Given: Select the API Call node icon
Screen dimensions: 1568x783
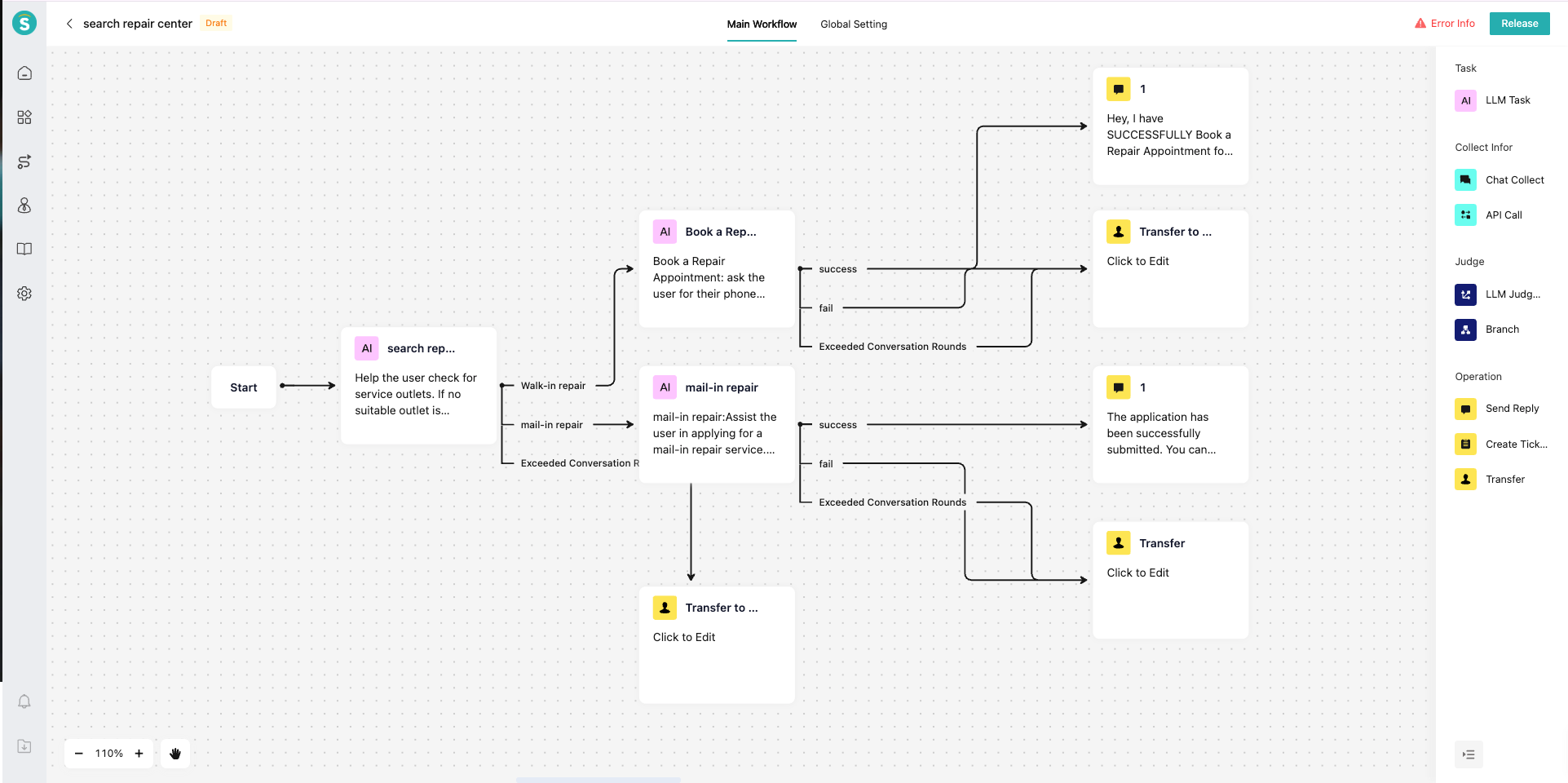Looking at the screenshot, I should point(1465,215).
